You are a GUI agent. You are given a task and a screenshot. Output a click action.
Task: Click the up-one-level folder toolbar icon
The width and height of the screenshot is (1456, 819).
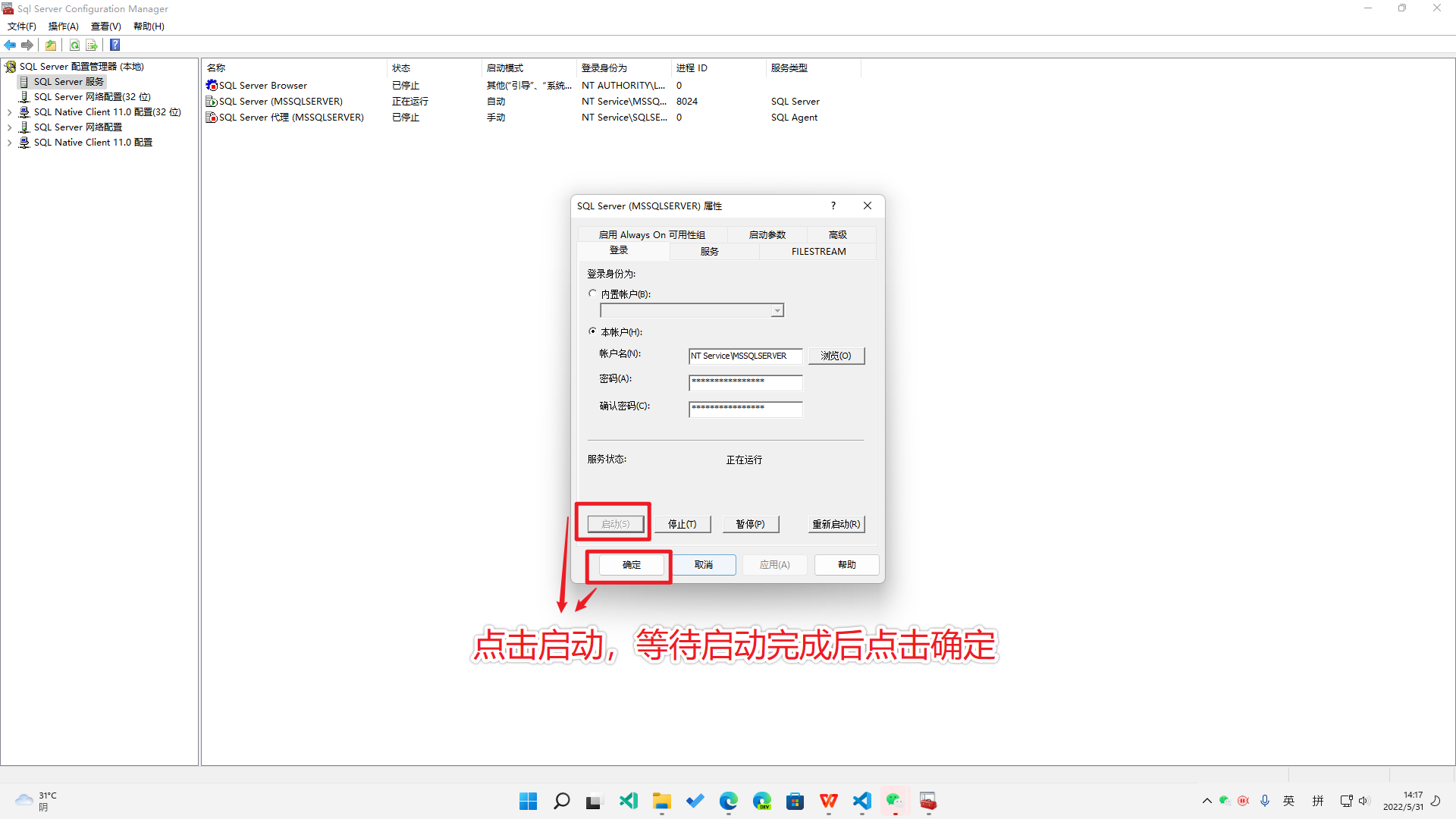[51, 45]
